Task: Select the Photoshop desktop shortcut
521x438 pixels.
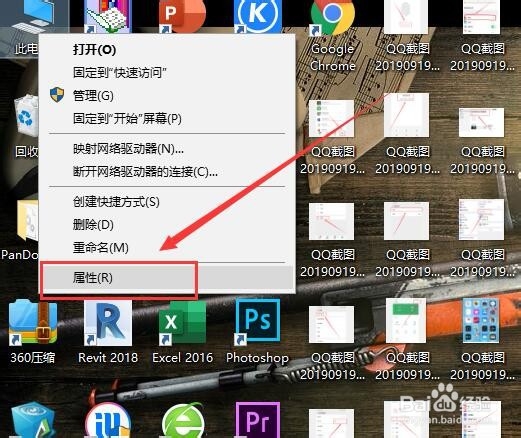Action: 257,331
